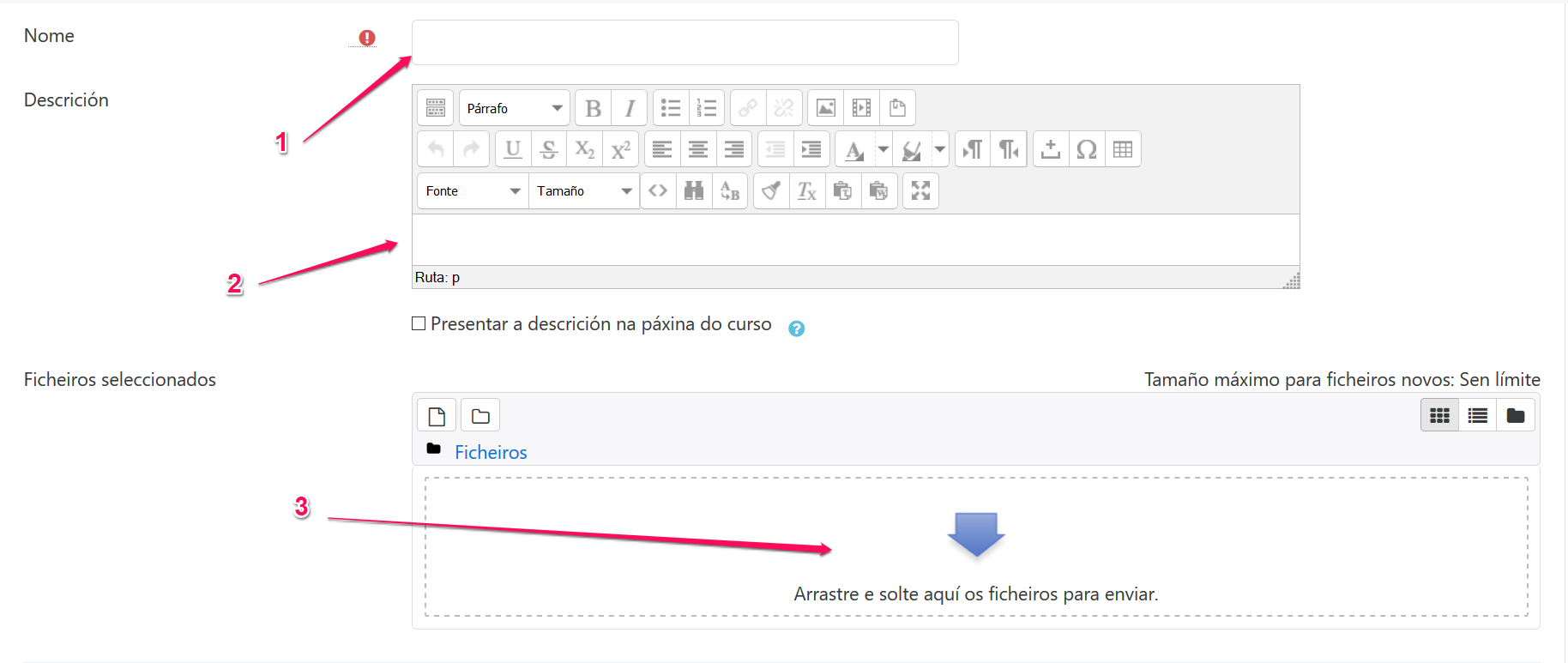This screenshot has width=1568, height=663.
Task: Switch file view to icons grid
Action: pyautogui.click(x=1439, y=416)
